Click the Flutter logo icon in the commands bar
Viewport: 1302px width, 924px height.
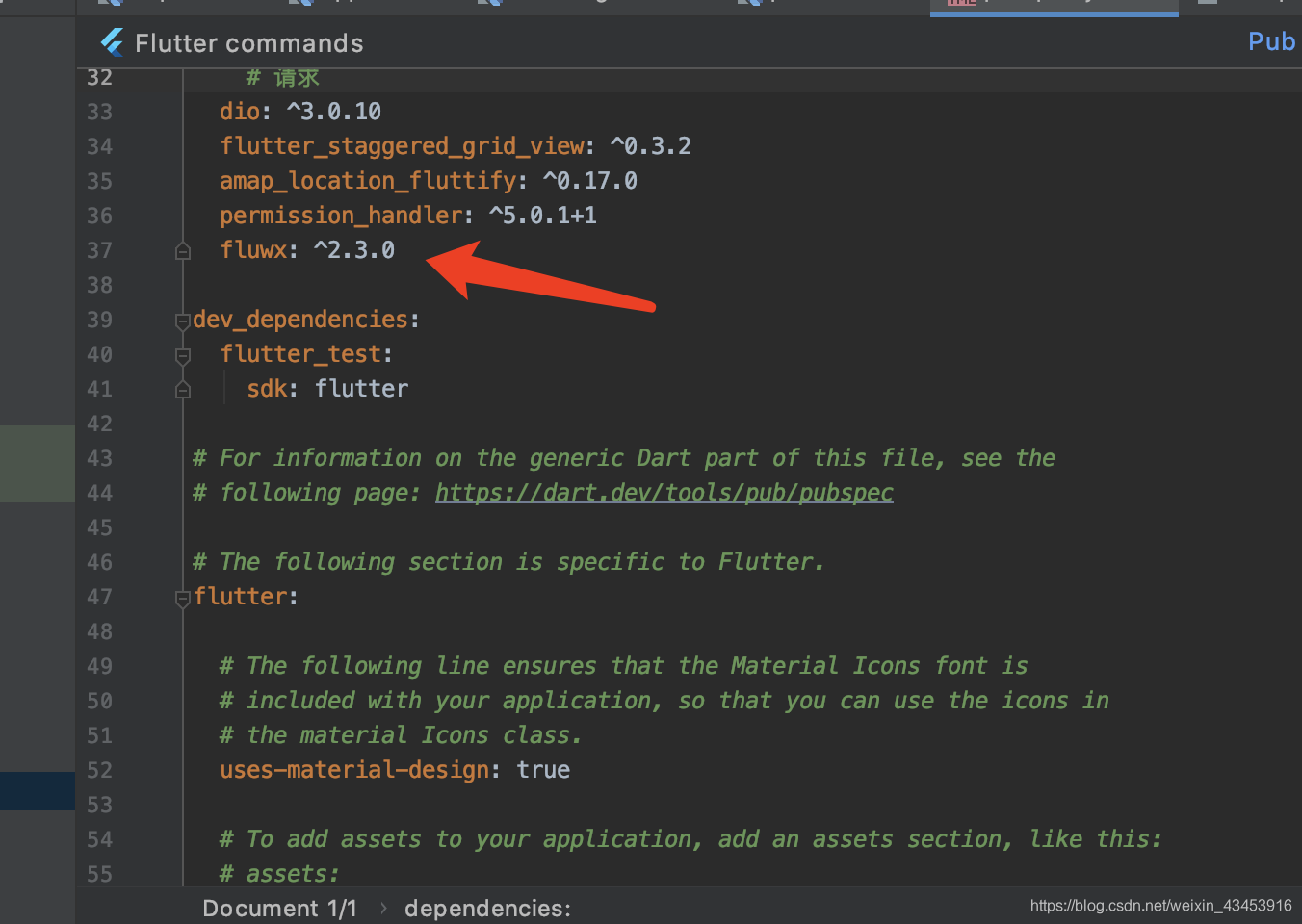pyautogui.click(x=113, y=42)
